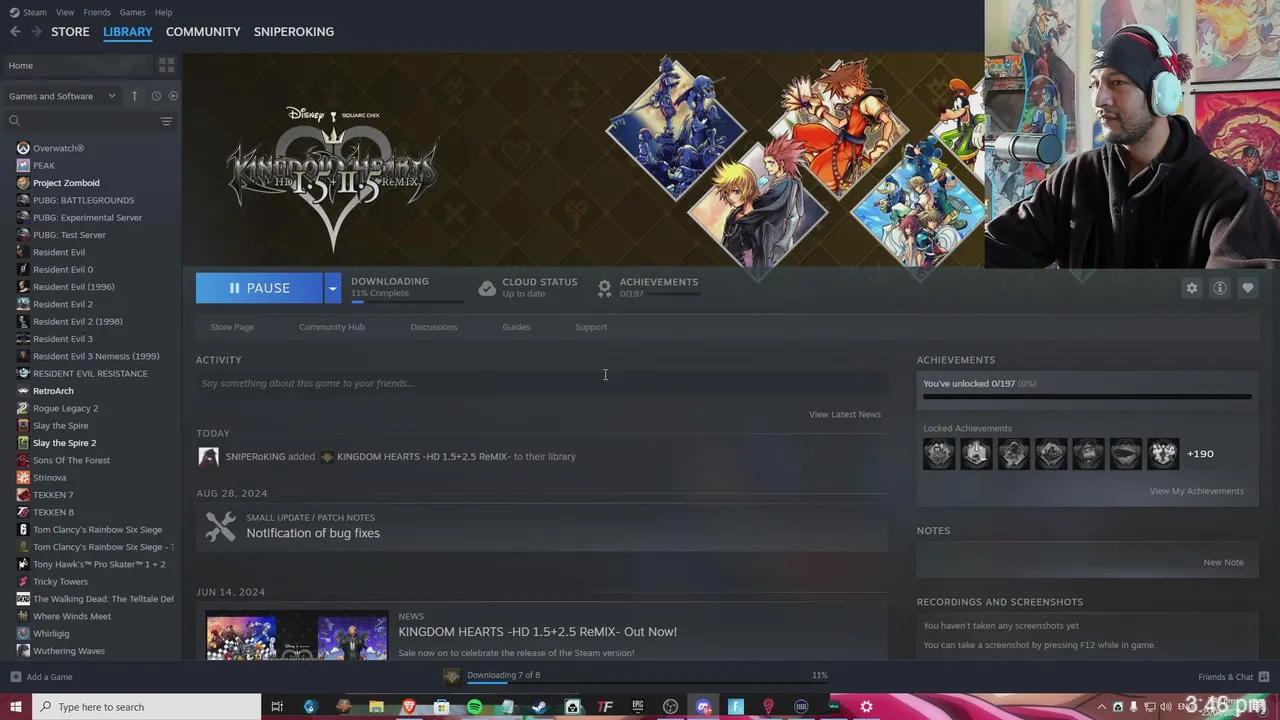Open the Help menu
The height and width of the screenshot is (720, 1280).
point(163,12)
